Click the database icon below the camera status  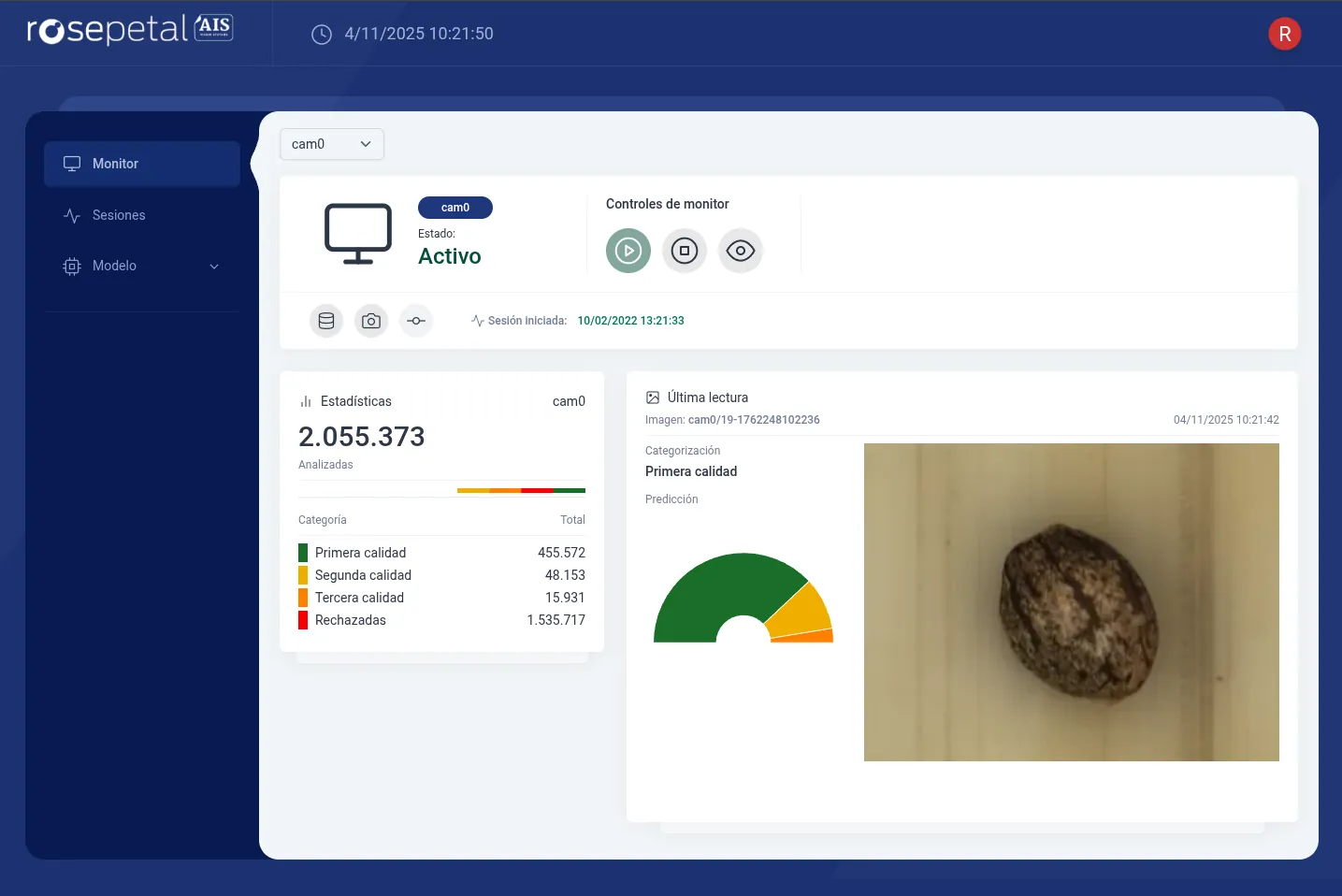tap(326, 321)
